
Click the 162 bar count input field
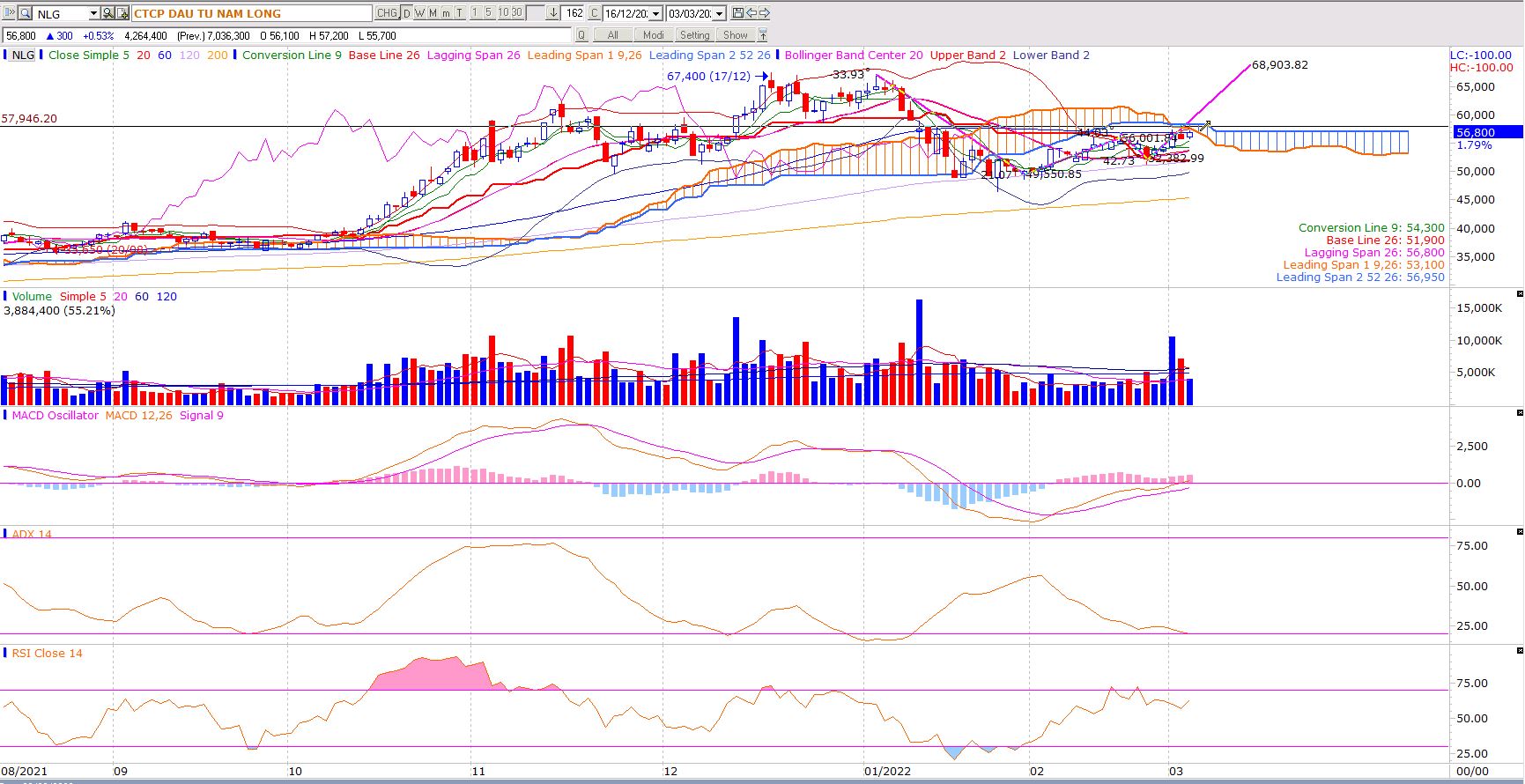pyautogui.click(x=574, y=13)
